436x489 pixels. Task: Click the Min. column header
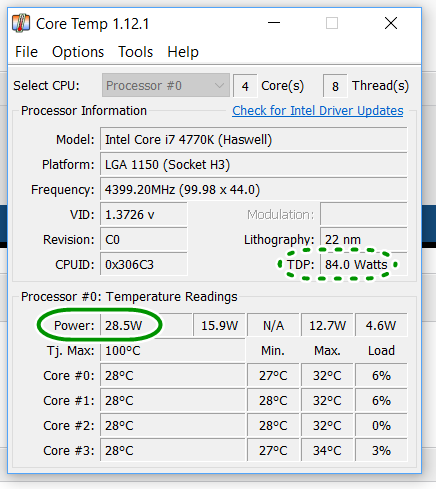coord(273,351)
